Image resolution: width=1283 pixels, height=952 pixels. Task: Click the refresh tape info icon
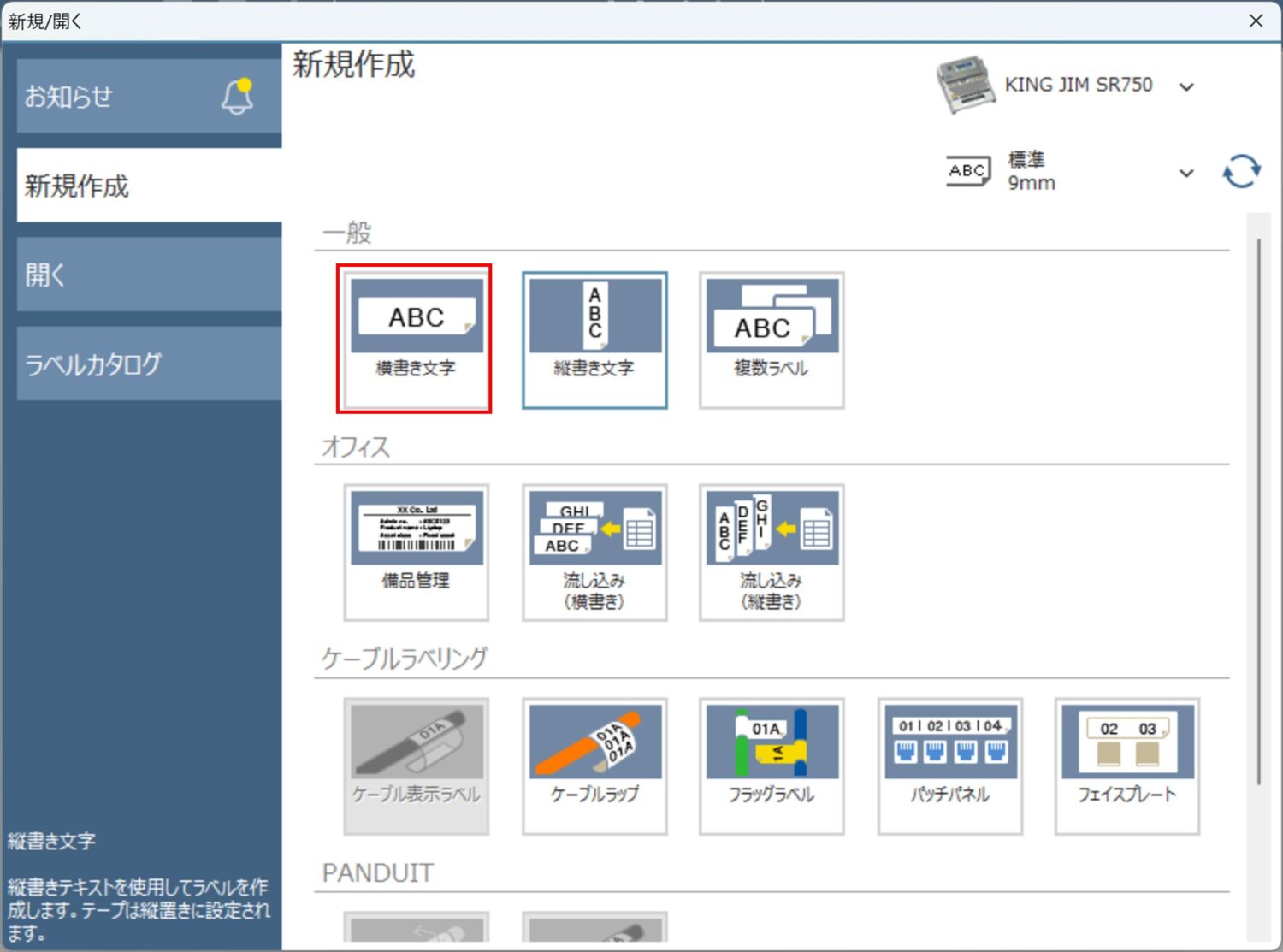click(x=1241, y=171)
